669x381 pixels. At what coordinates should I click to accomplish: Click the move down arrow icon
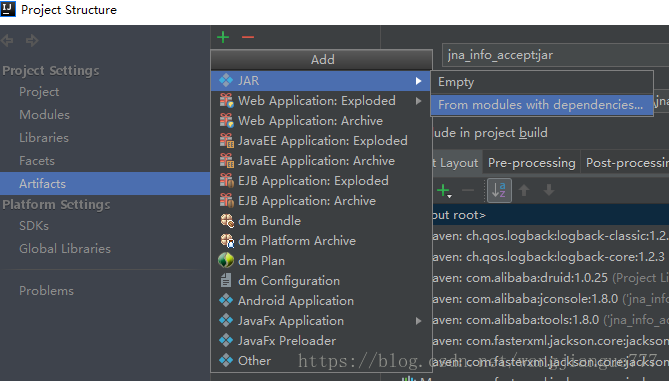(549, 190)
